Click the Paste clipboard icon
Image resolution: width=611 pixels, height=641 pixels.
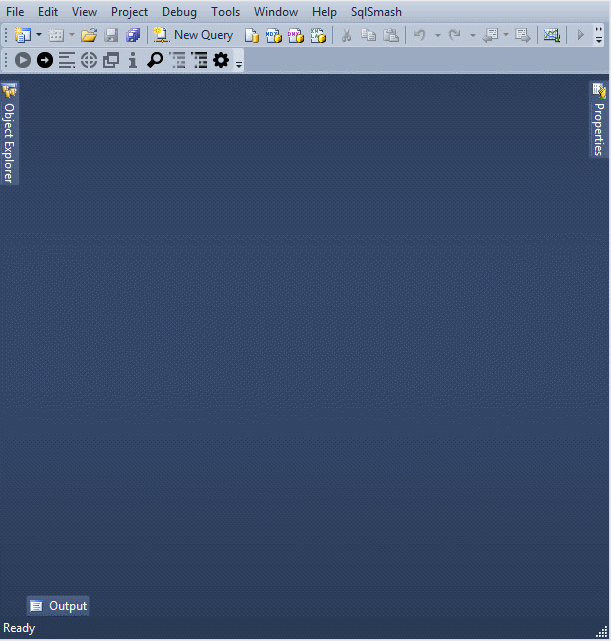click(391, 36)
